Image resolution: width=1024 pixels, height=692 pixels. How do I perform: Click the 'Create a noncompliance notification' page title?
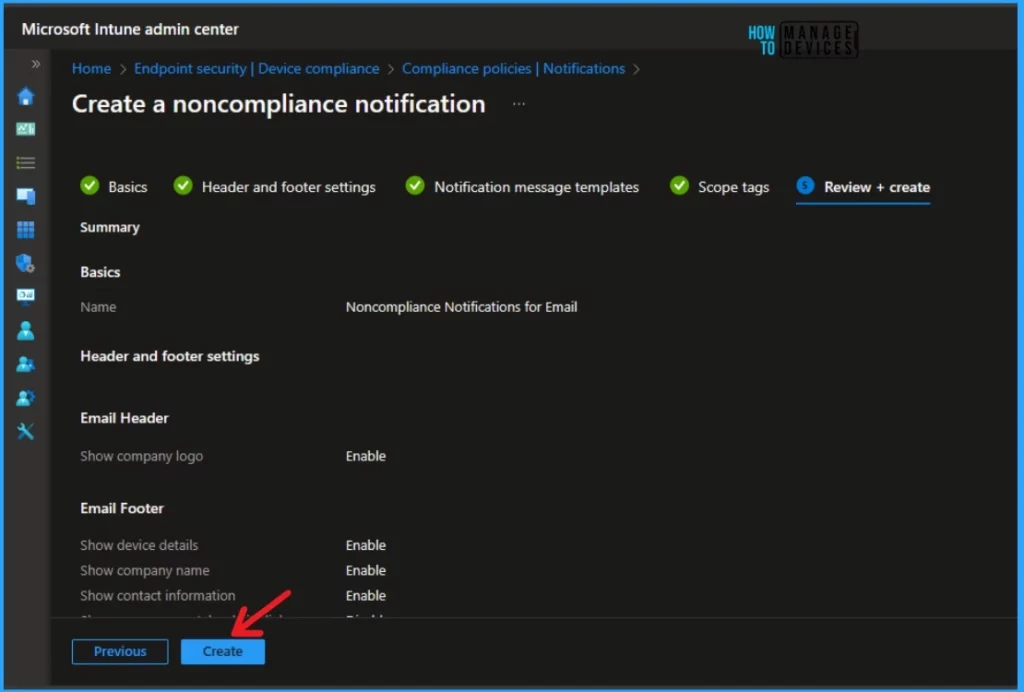279,104
